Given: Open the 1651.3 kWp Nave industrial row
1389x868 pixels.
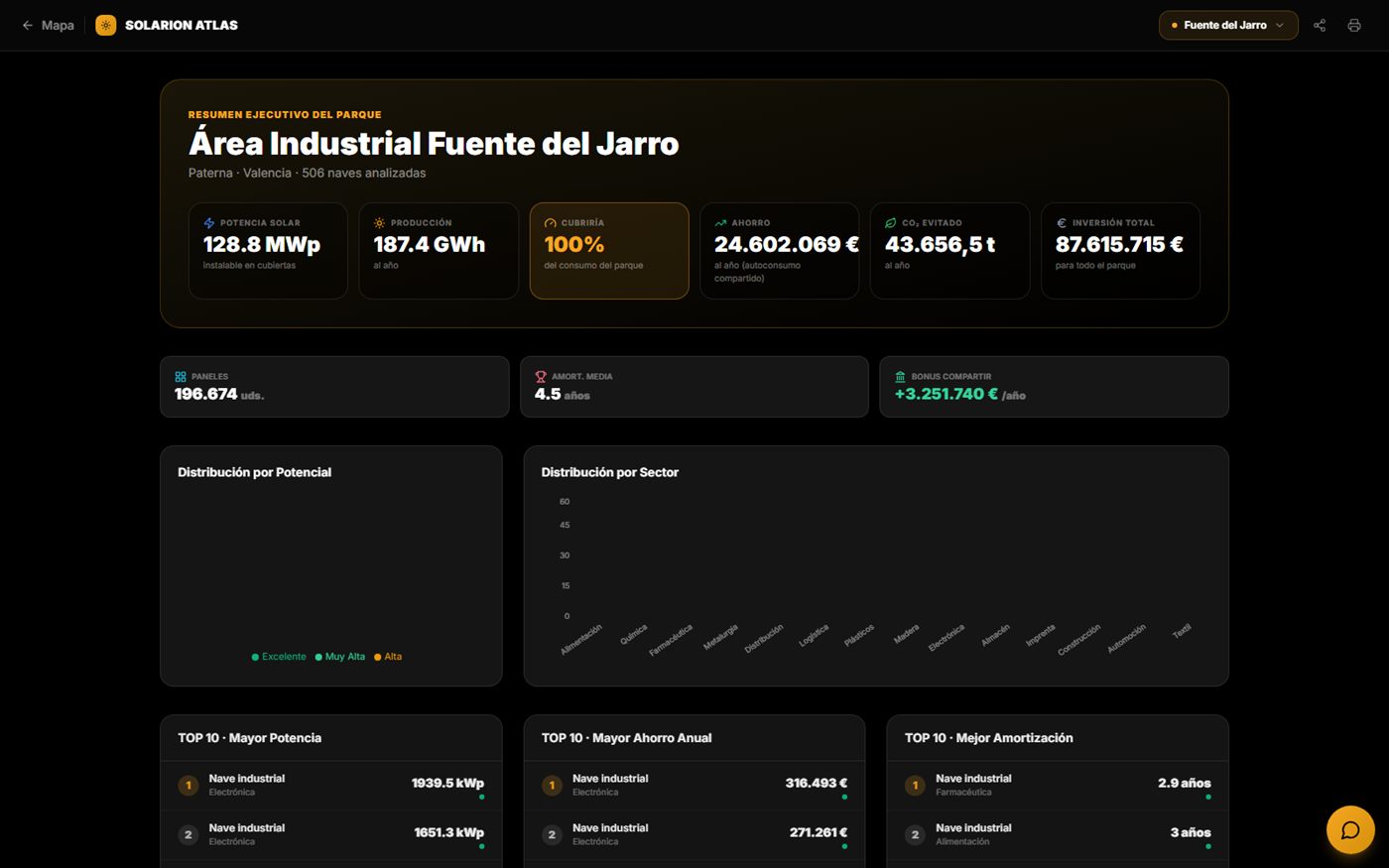Looking at the screenshot, I should [331, 834].
